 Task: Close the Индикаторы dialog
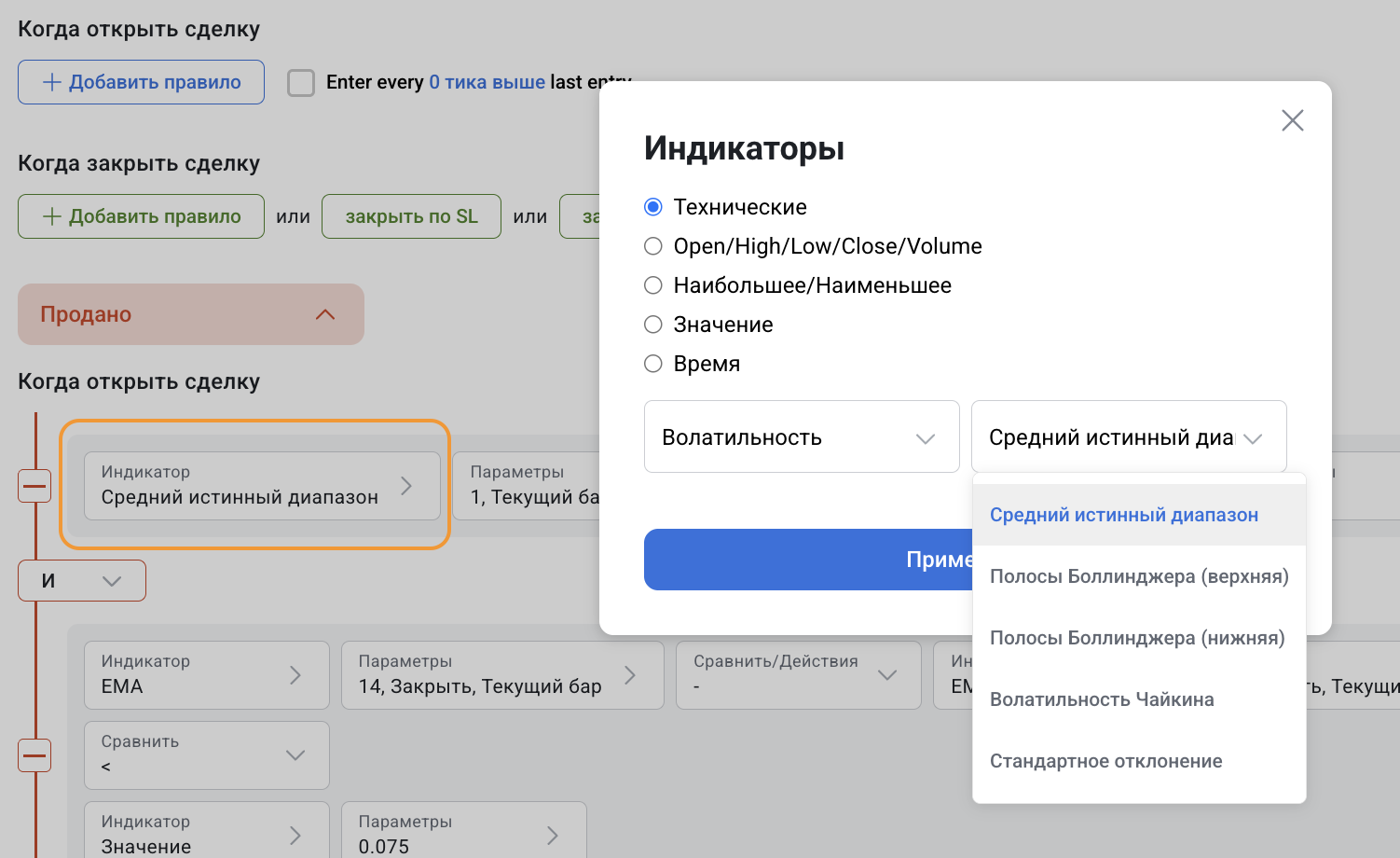[1292, 120]
